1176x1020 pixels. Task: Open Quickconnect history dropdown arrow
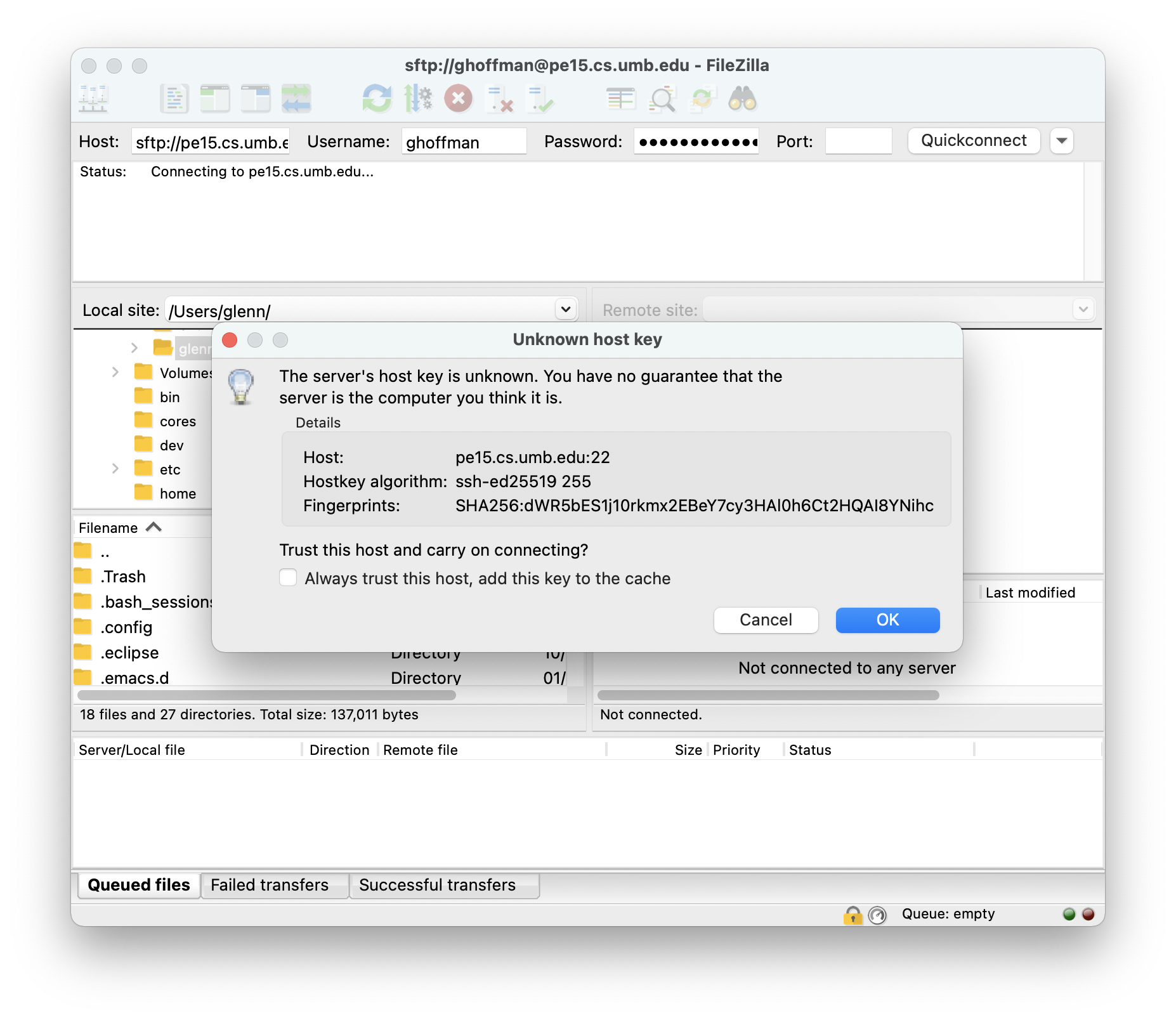tap(1062, 141)
